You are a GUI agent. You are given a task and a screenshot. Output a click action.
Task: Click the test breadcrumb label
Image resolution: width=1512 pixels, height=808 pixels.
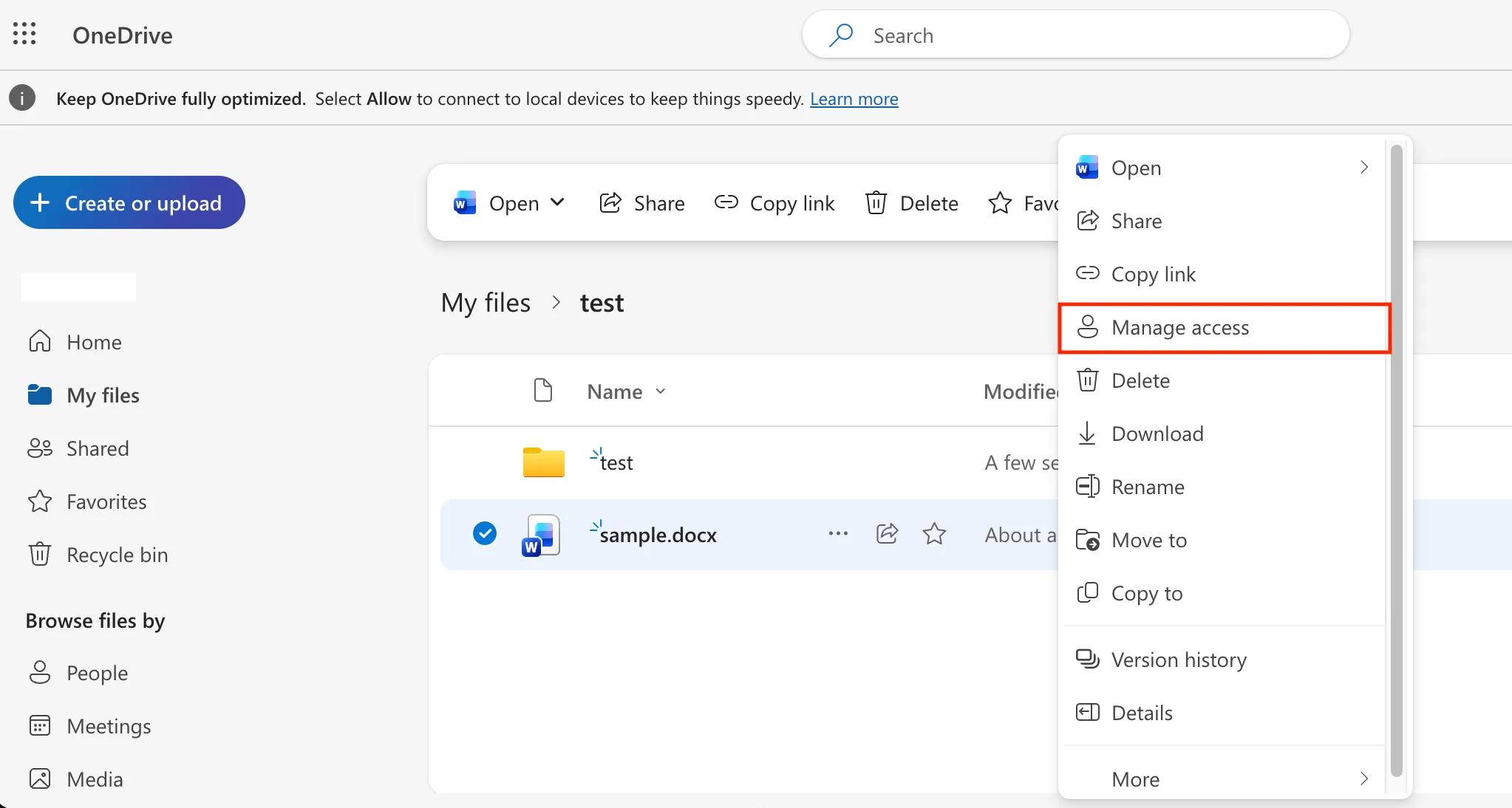point(602,303)
